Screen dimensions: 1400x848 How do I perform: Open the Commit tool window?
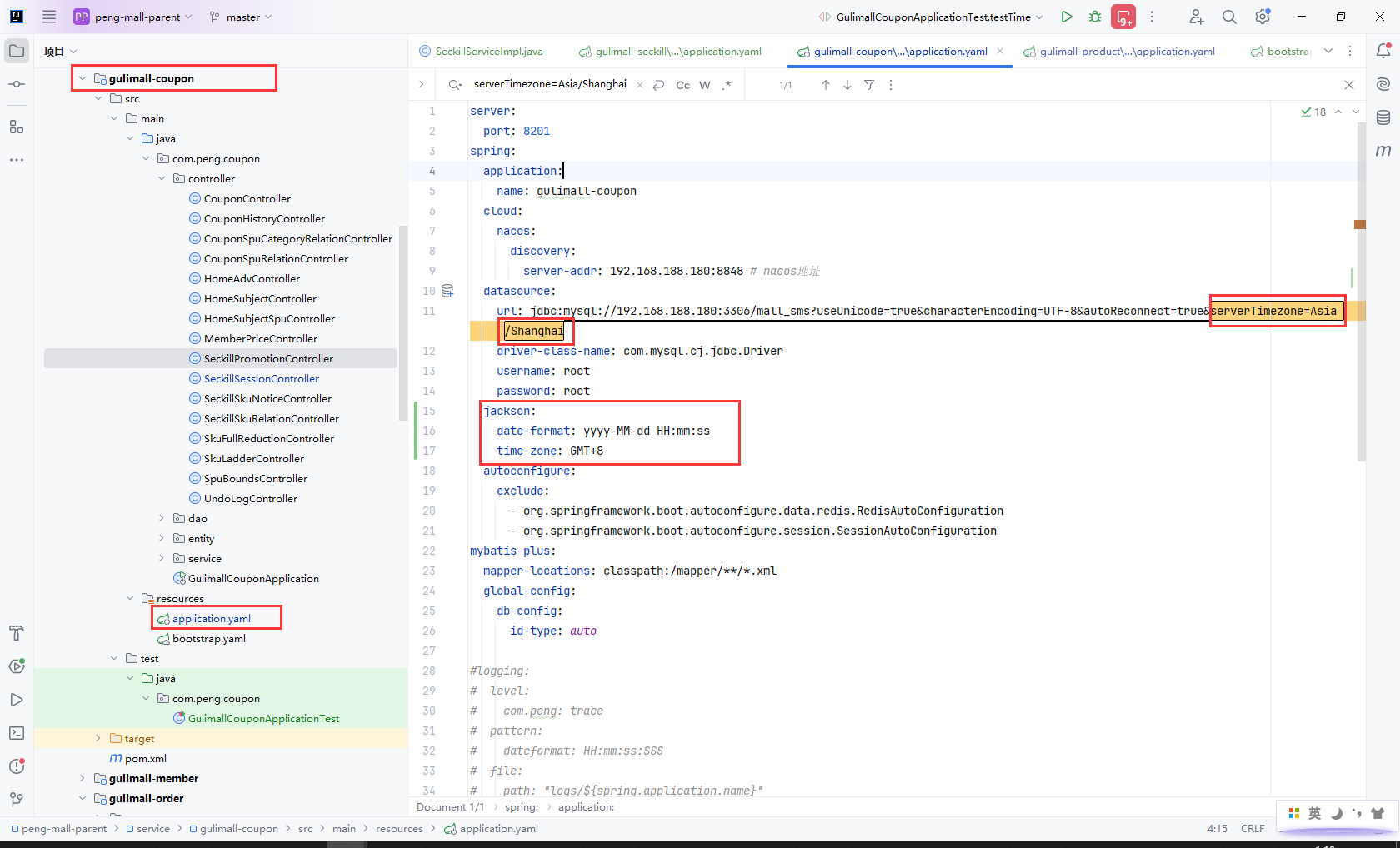[x=17, y=84]
